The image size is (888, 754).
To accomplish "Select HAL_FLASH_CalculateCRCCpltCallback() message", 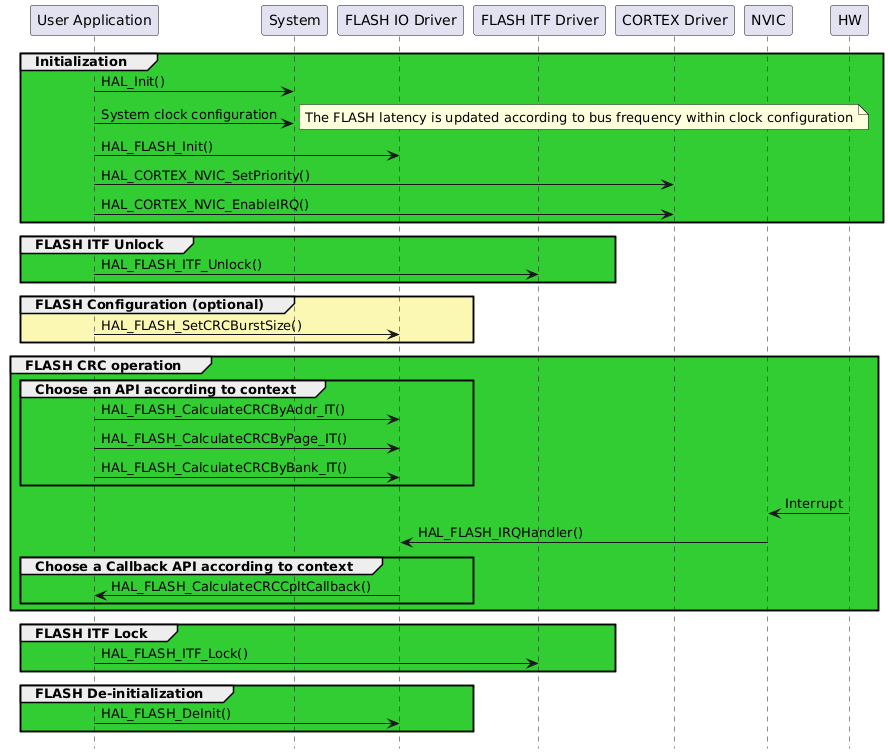I will click(241, 586).
